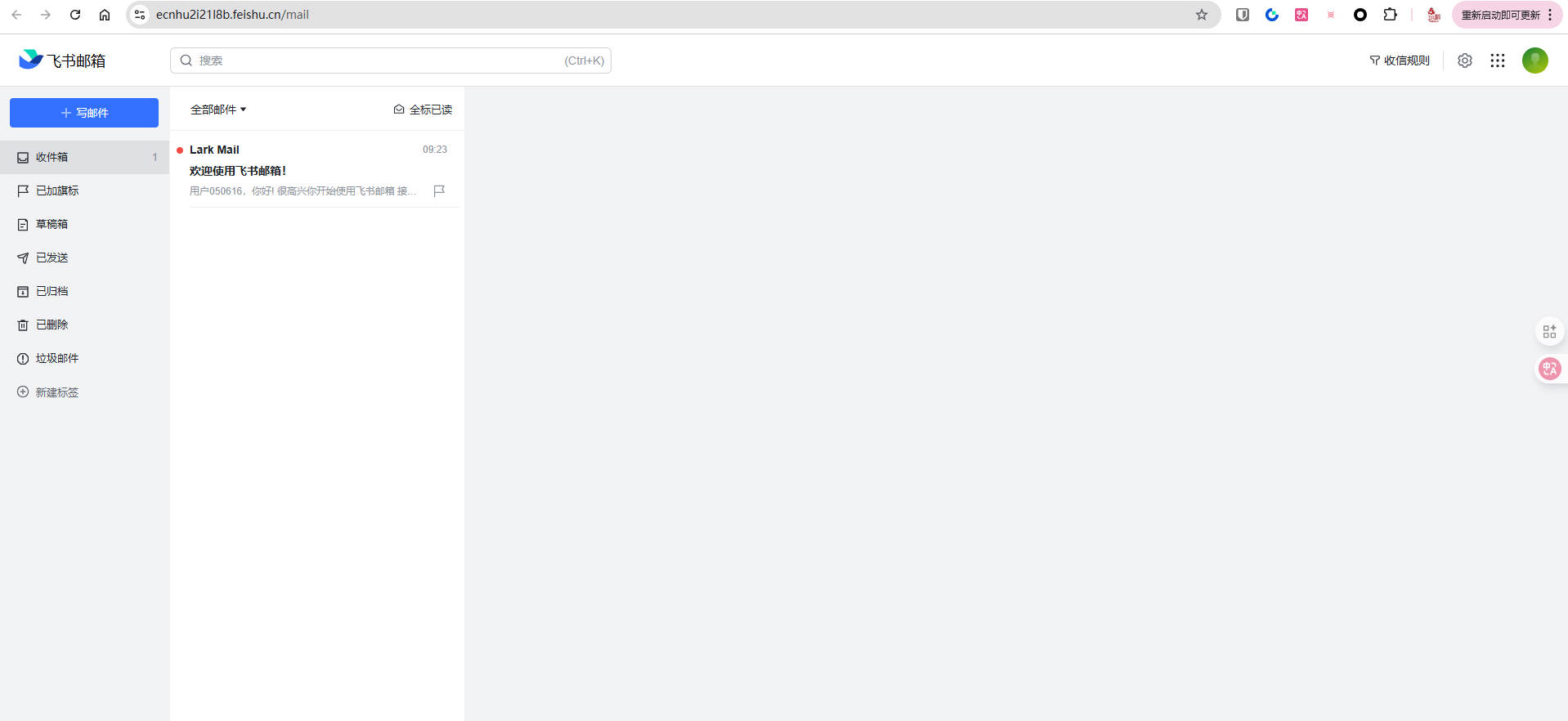
Task: Open the Lark Mail welcome email
Action: pos(317,169)
